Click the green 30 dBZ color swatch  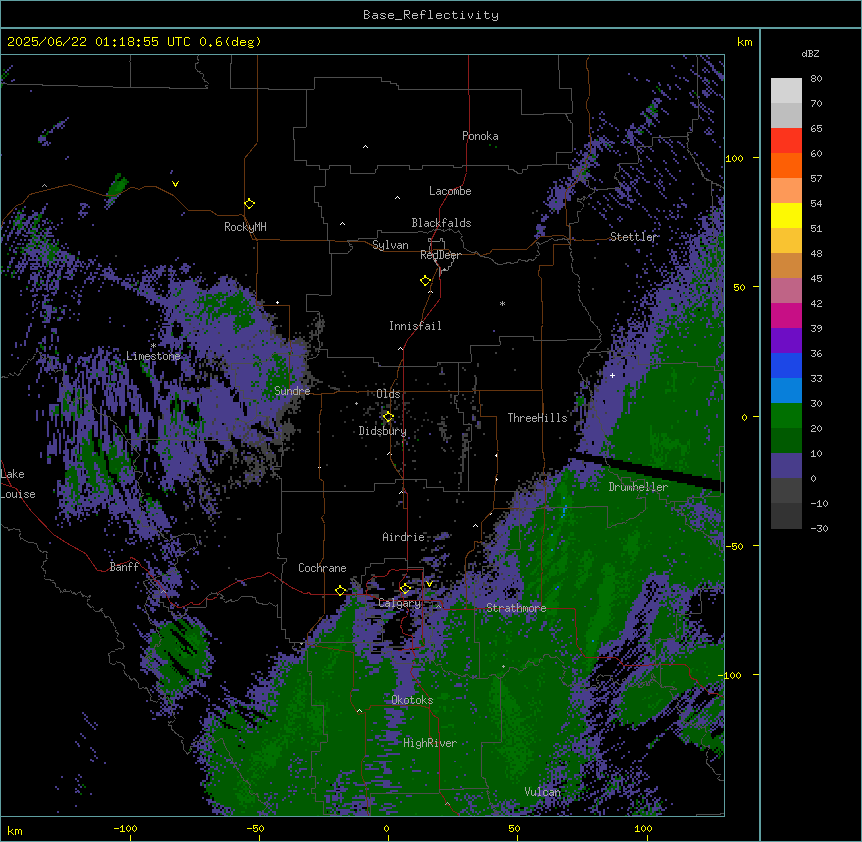[786, 416]
